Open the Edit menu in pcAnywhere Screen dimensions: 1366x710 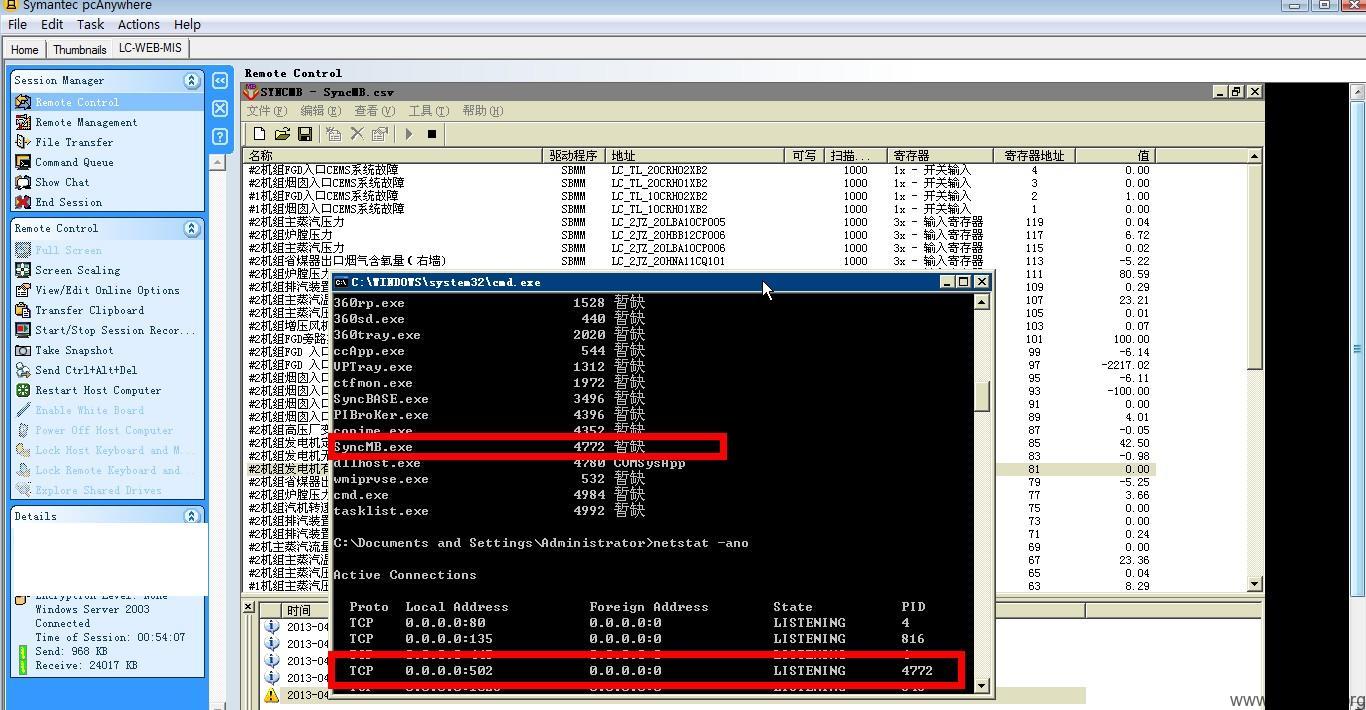[x=52, y=24]
